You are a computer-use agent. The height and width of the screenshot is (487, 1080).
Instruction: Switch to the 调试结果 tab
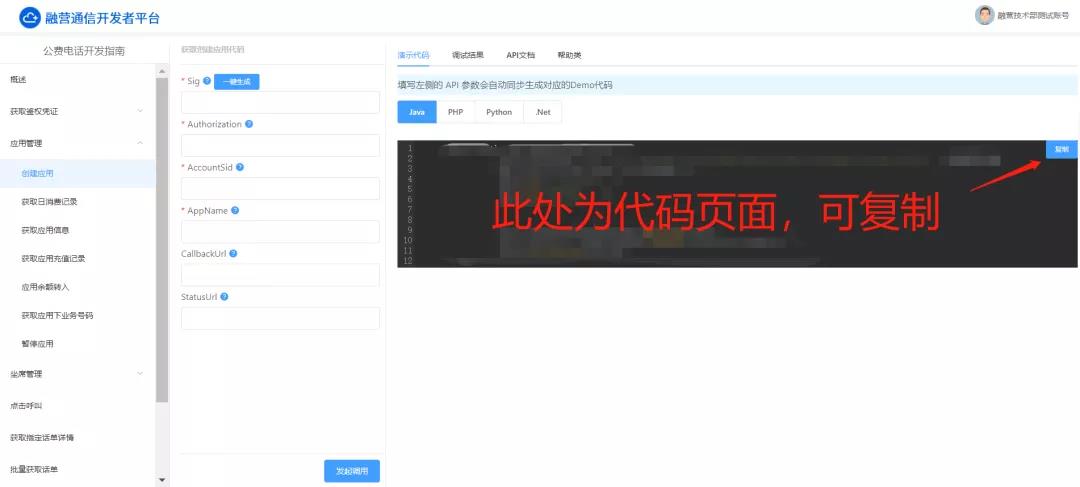pos(467,55)
